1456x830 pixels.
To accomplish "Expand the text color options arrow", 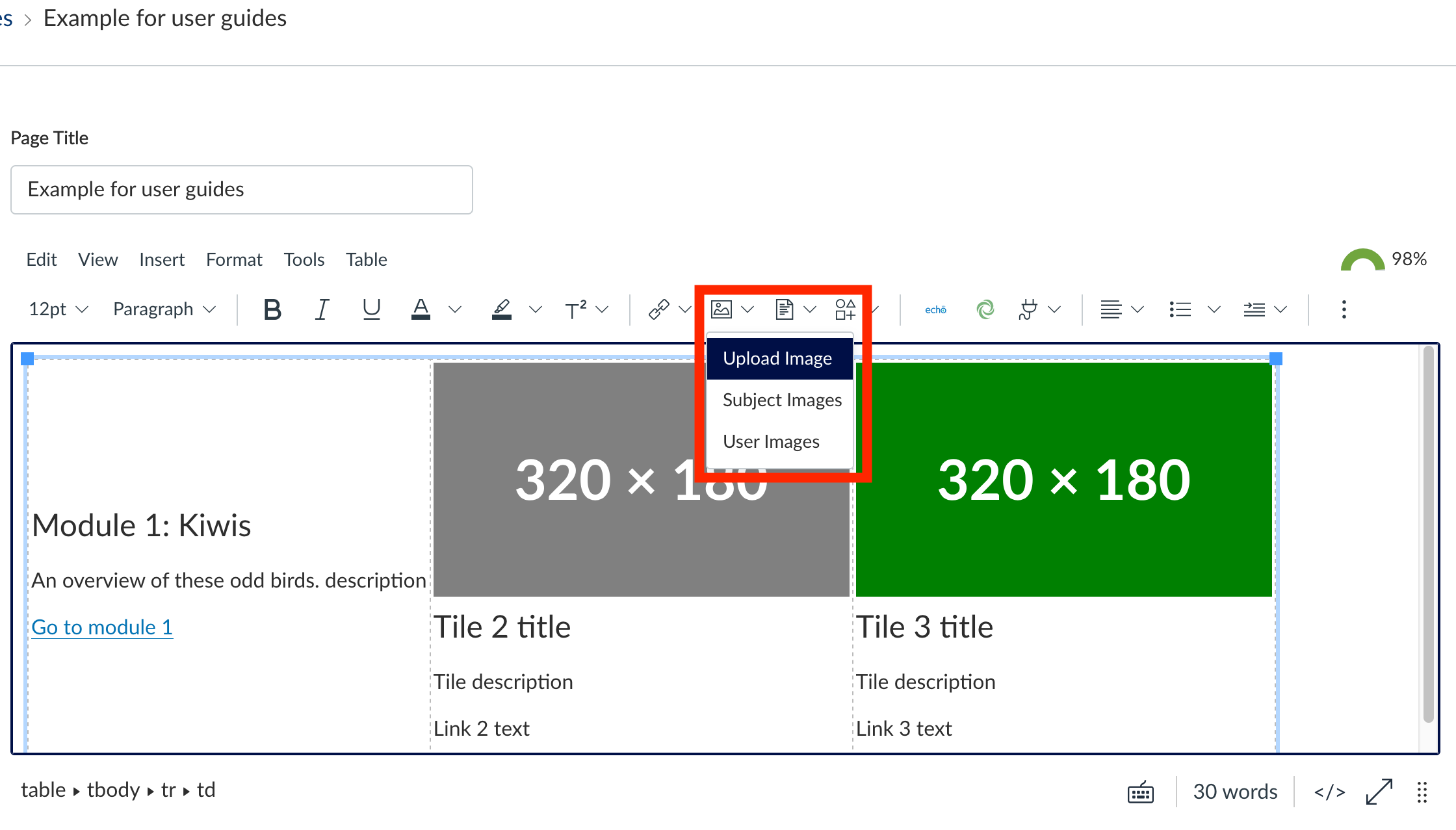I will pos(455,309).
